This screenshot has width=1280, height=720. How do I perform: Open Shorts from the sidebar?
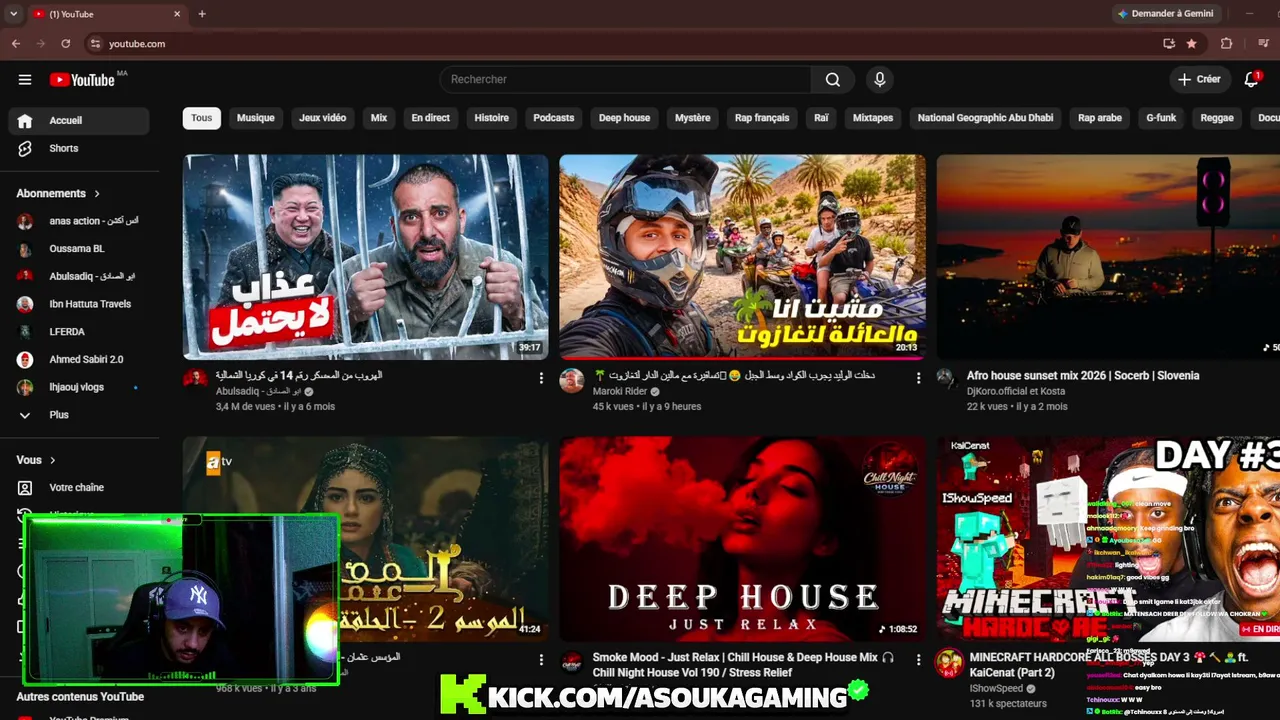coord(79,148)
